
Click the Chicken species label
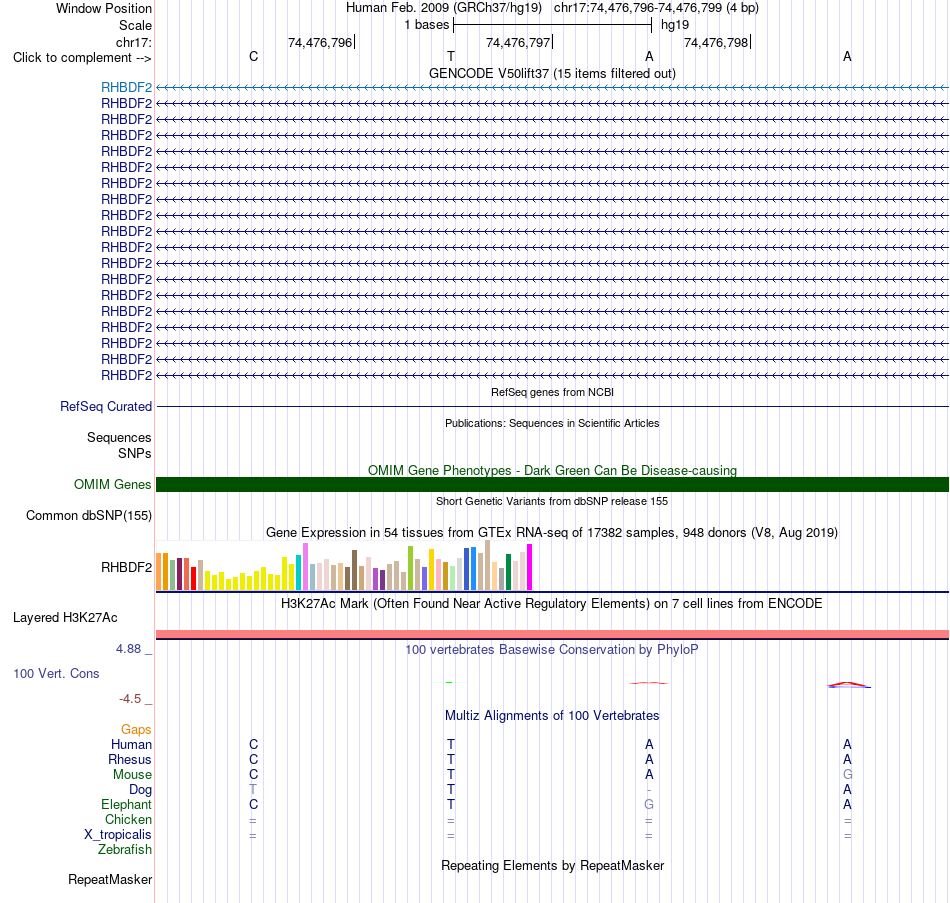pyautogui.click(x=128, y=820)
